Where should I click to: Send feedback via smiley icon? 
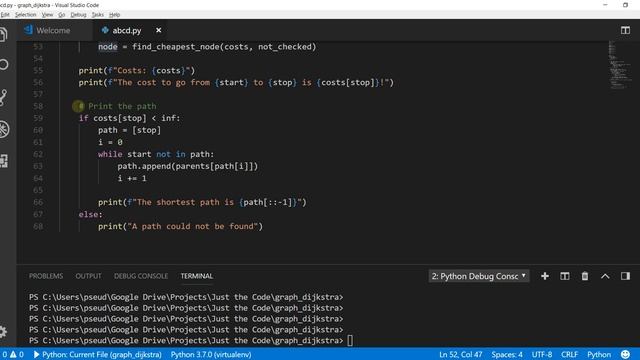pos(625,354)
